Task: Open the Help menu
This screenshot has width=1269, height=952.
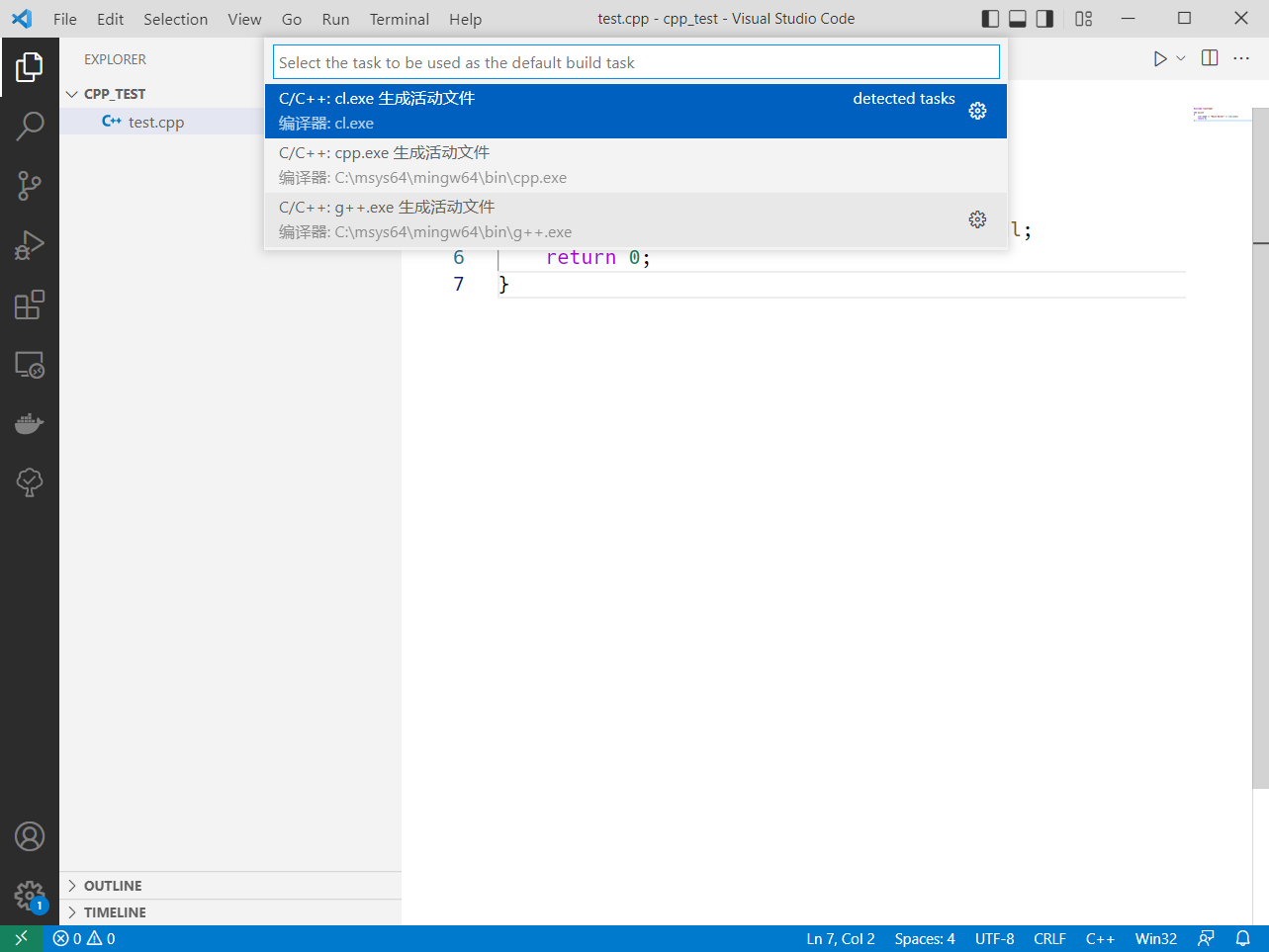Action: click(x=465, y=19)
